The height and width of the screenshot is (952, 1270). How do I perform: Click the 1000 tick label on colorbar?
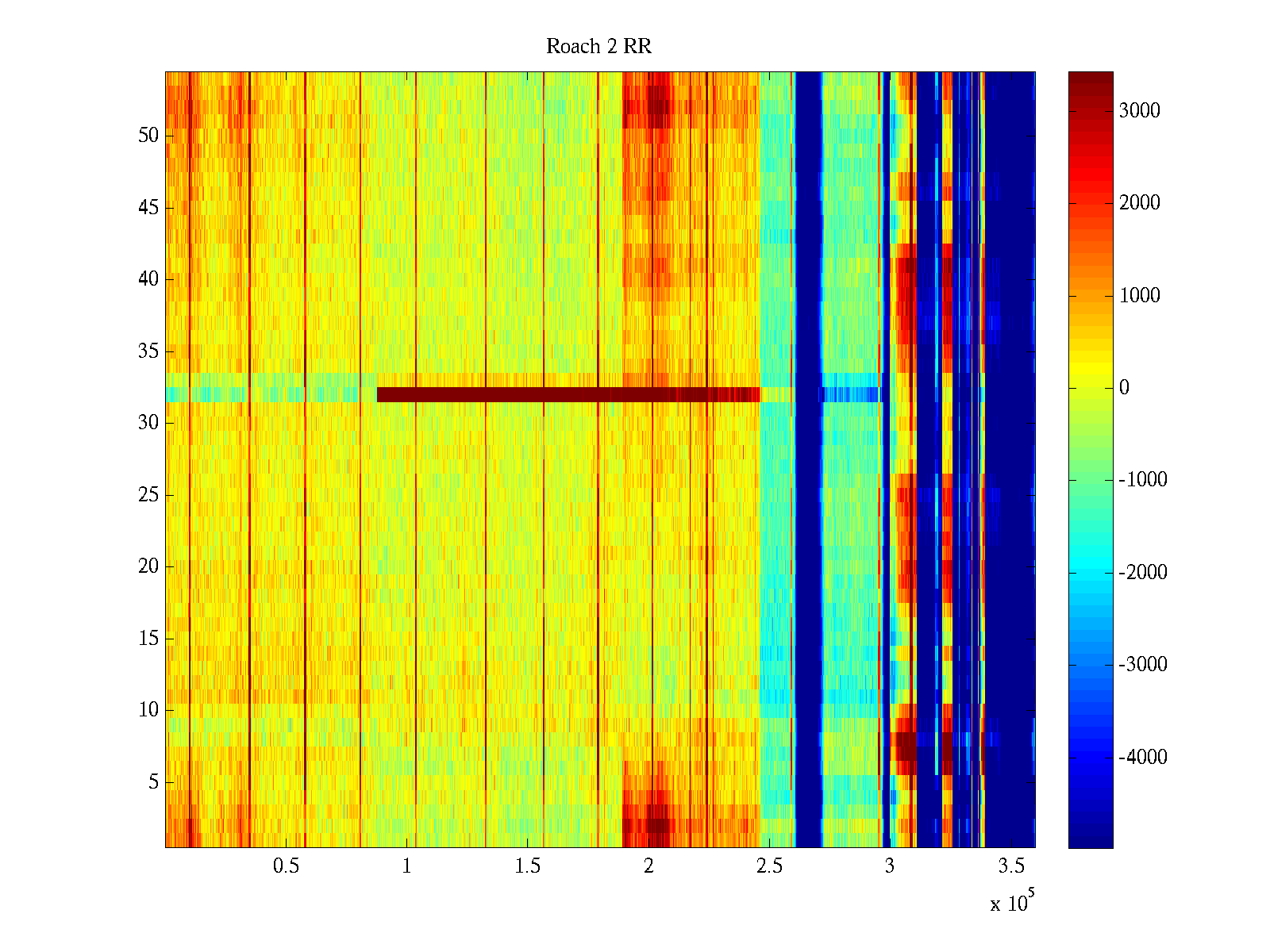(x=1139, y=296)
